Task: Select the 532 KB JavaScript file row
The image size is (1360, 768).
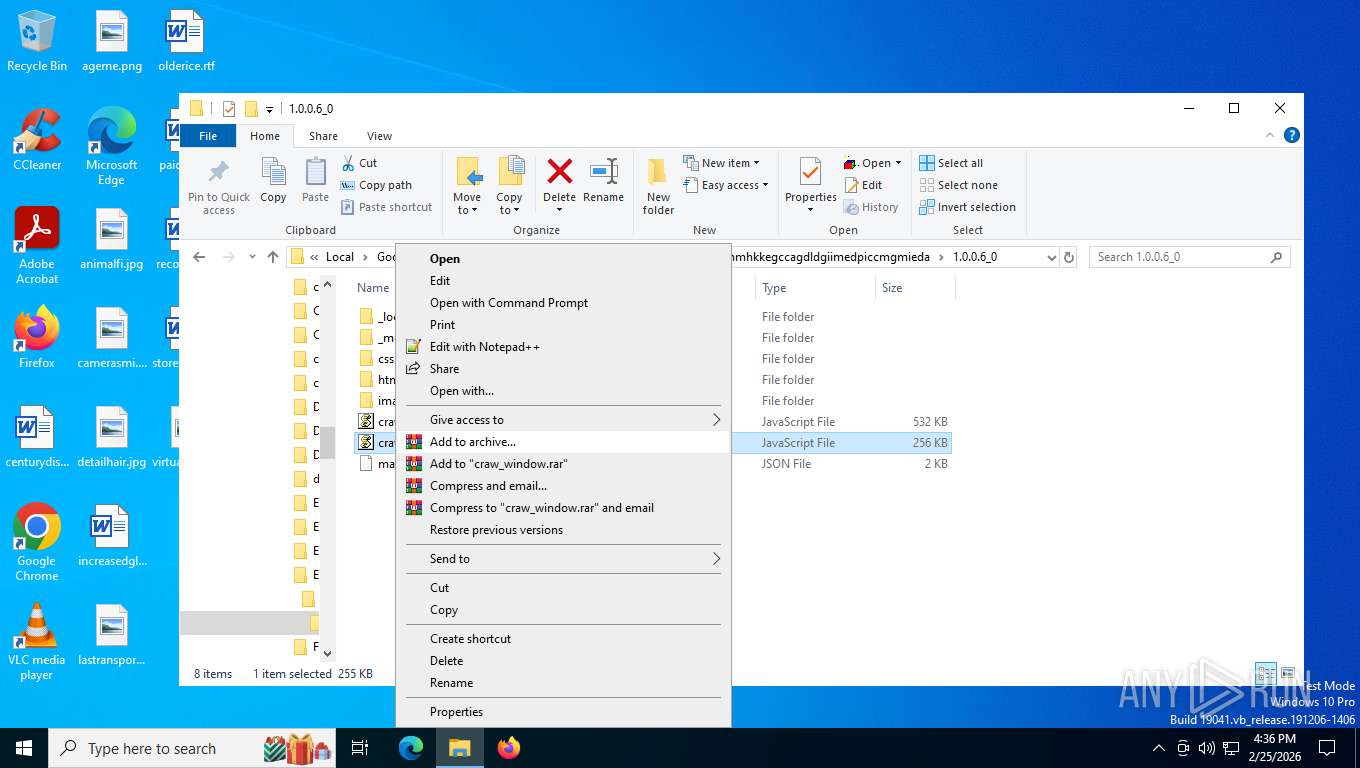Action: (x=653, y=422)
